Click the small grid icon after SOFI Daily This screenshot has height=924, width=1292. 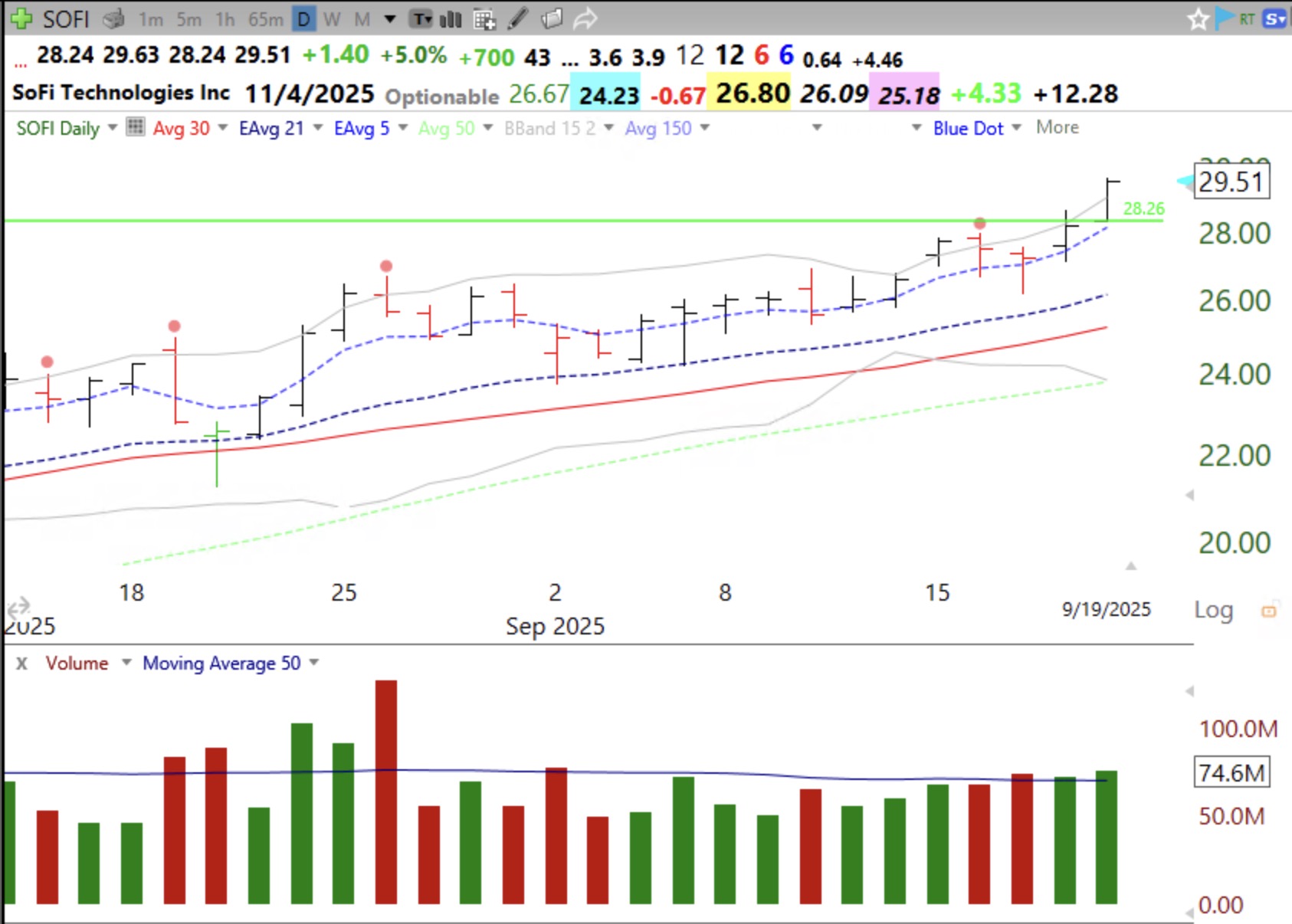(135, 126)
